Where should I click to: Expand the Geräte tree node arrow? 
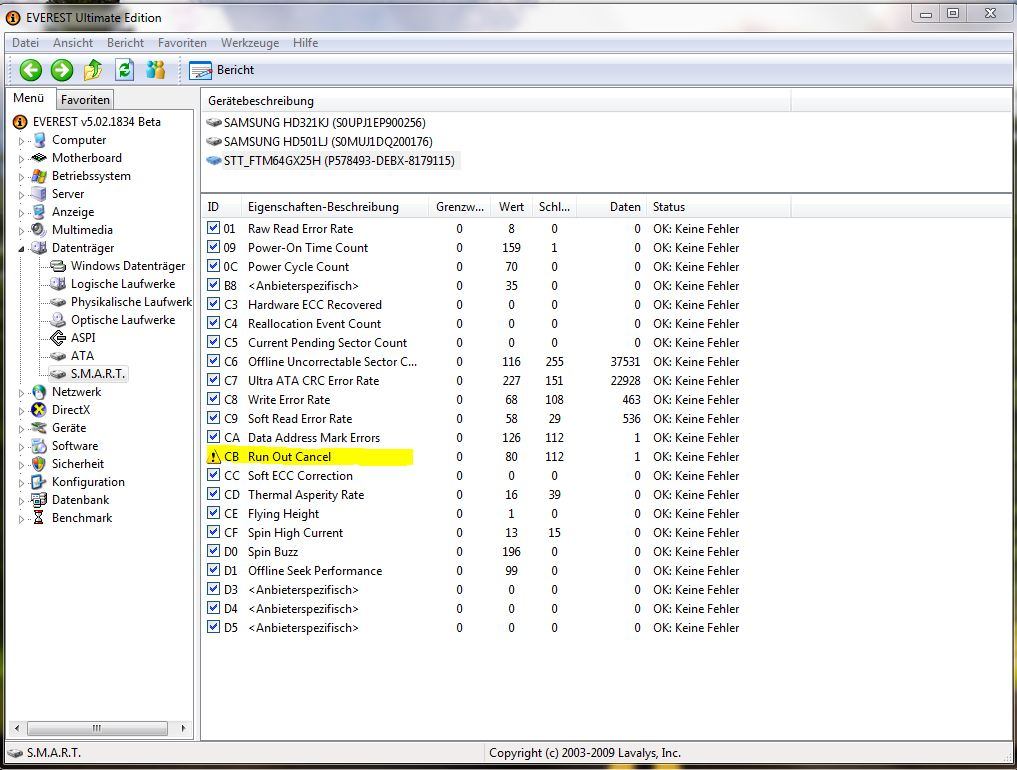[21, 429]
